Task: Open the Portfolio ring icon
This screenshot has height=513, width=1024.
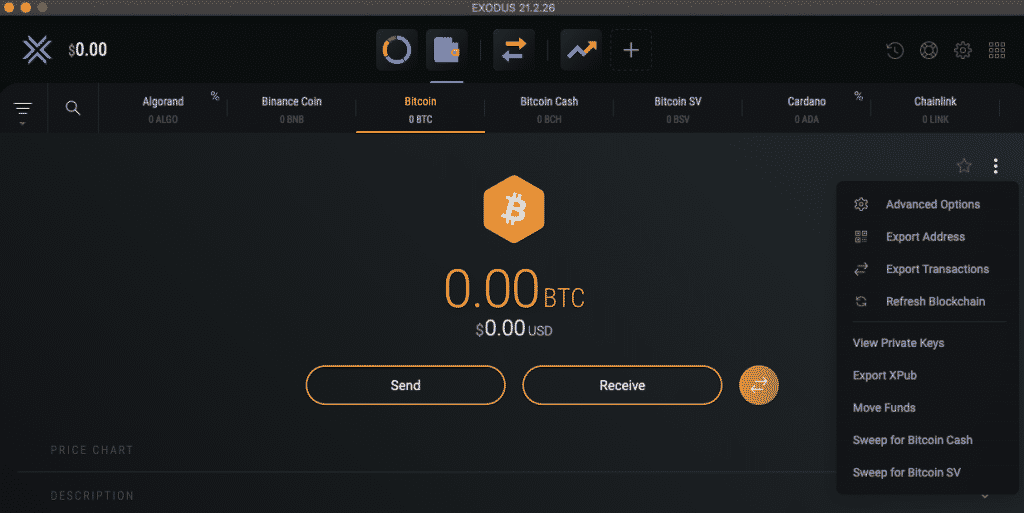Action: (396, 50)
